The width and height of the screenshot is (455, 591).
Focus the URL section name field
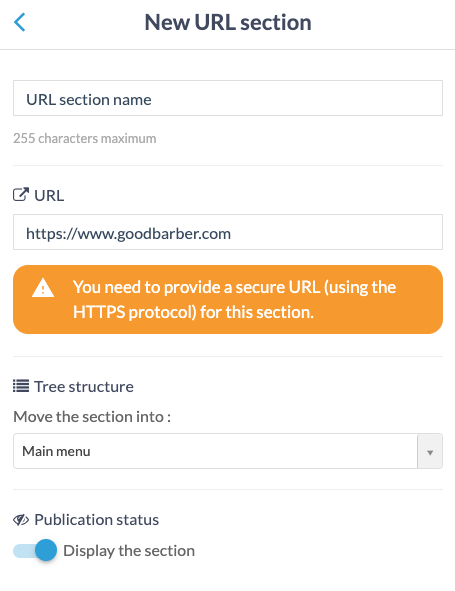pos(228,98)
